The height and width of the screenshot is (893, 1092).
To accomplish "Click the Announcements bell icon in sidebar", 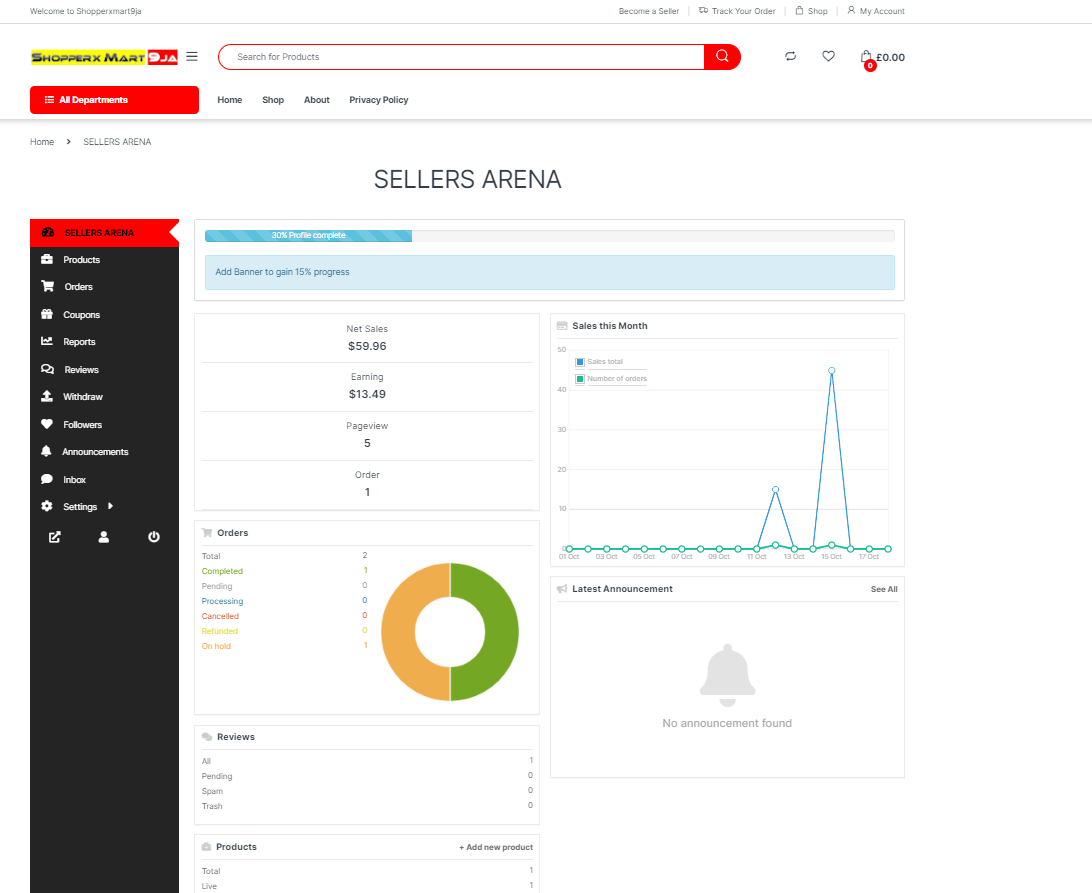I will tap(46, 451).
